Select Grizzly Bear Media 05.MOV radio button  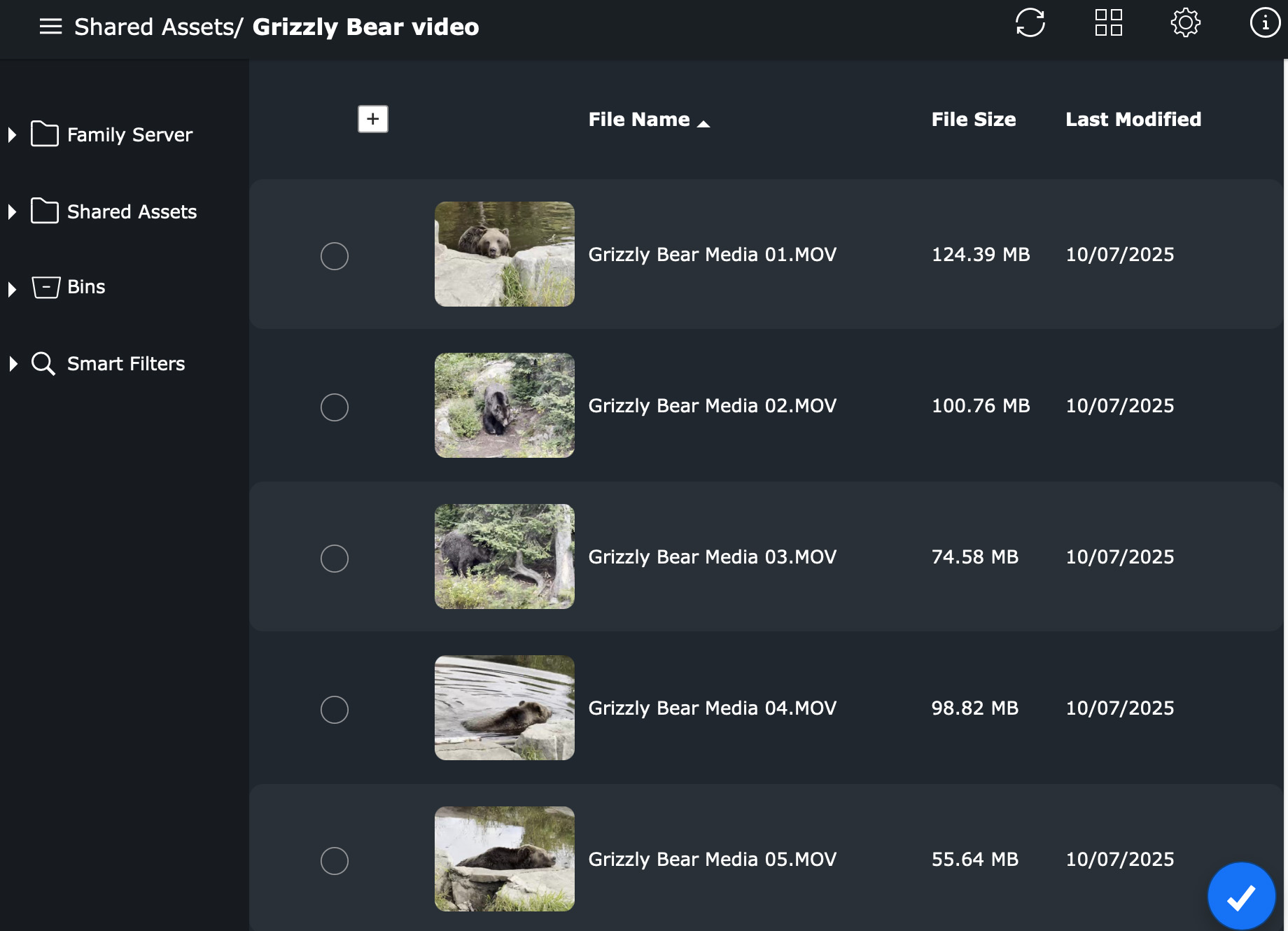coord(335,861)
